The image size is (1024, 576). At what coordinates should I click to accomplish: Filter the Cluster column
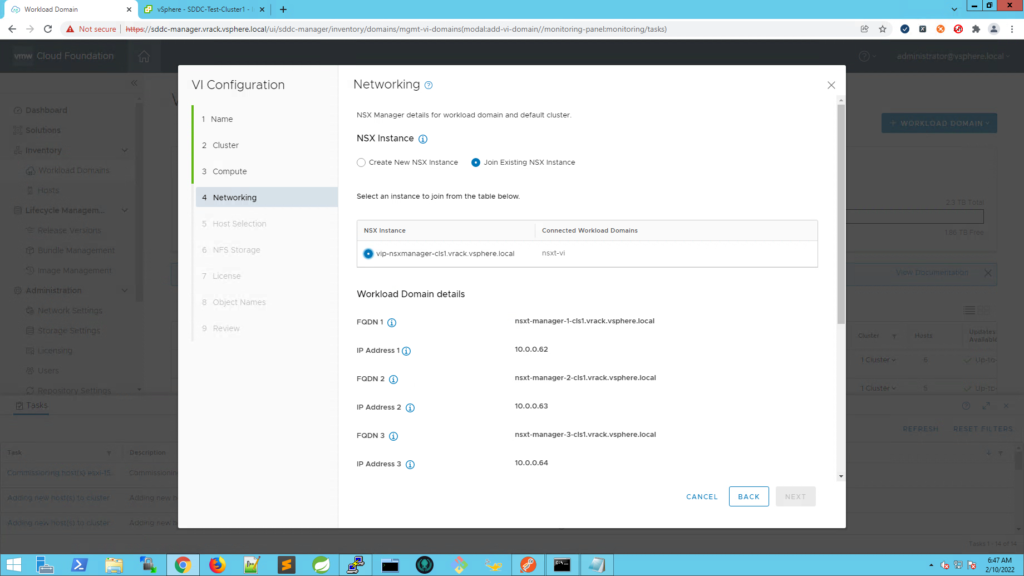coord(894,336)
